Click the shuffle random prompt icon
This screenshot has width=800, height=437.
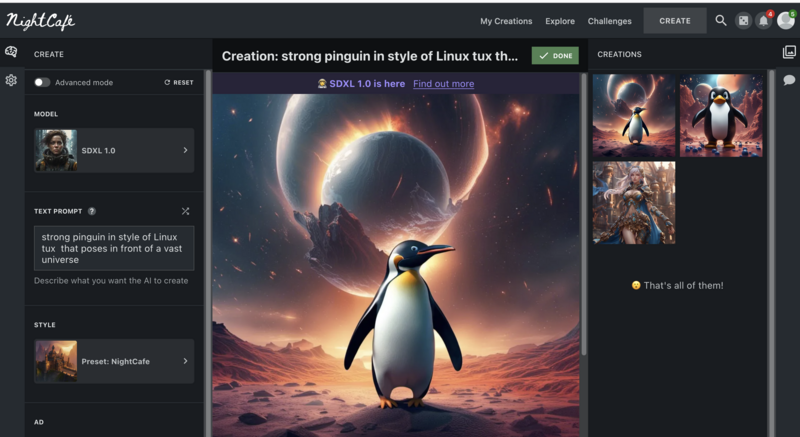(185, 211)
